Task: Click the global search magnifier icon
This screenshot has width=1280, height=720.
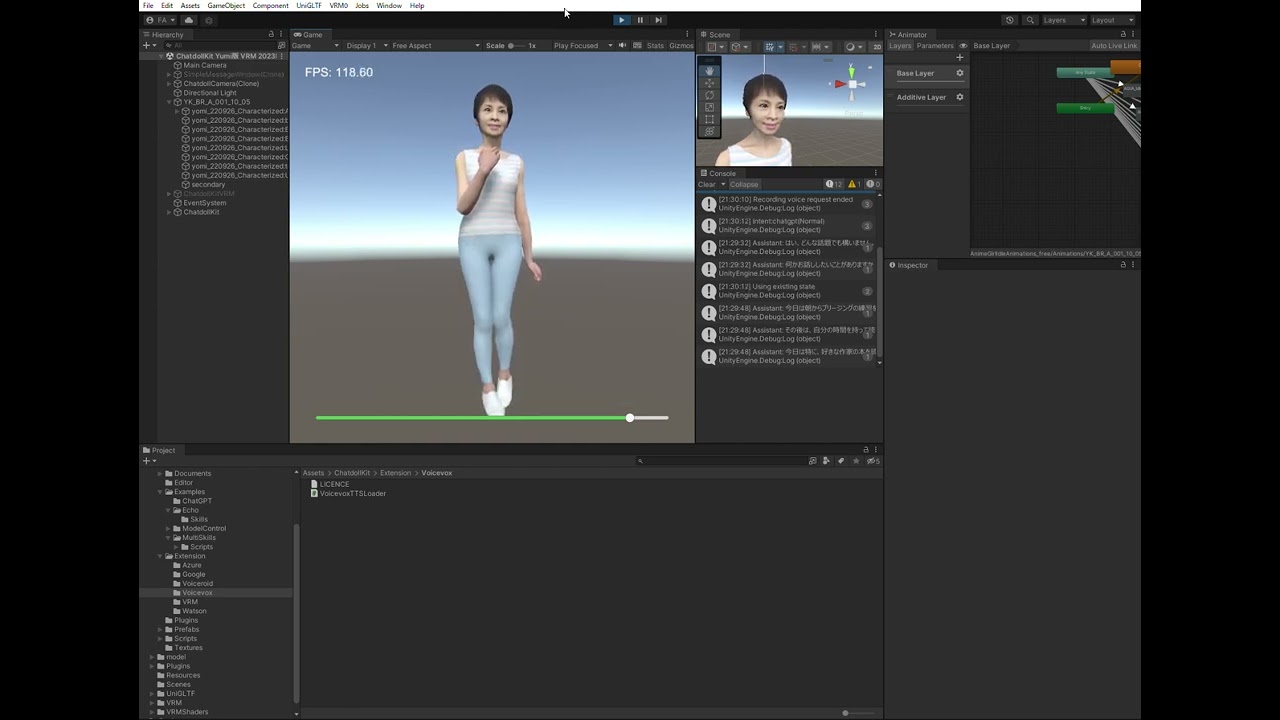Action: 1030,20
